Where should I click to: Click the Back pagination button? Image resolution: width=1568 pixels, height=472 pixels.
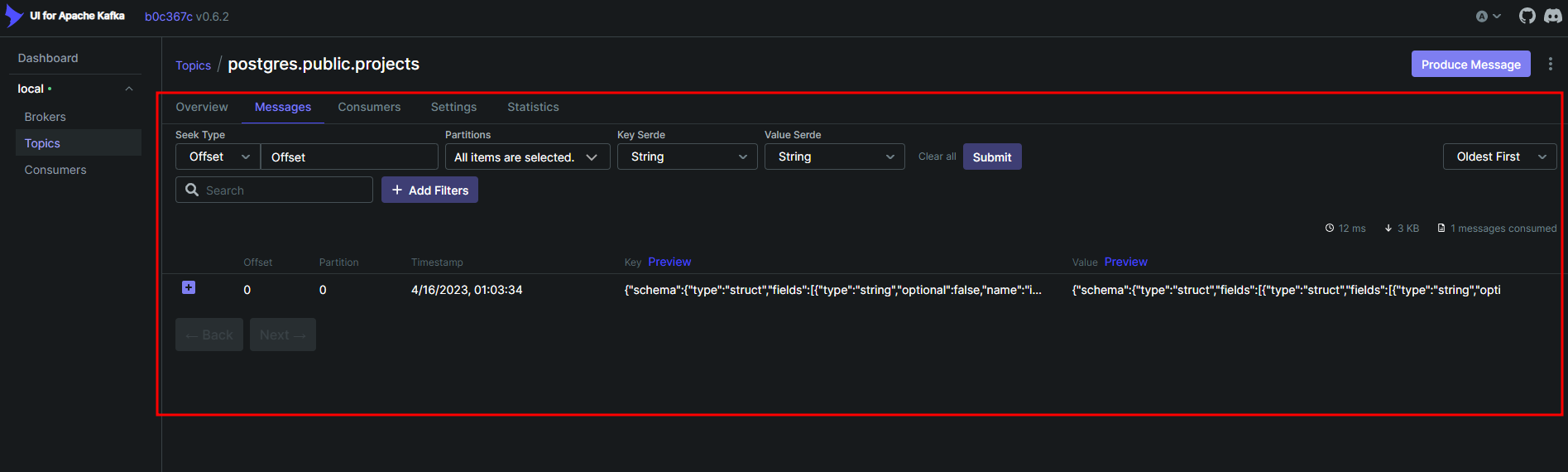(209, 335)
